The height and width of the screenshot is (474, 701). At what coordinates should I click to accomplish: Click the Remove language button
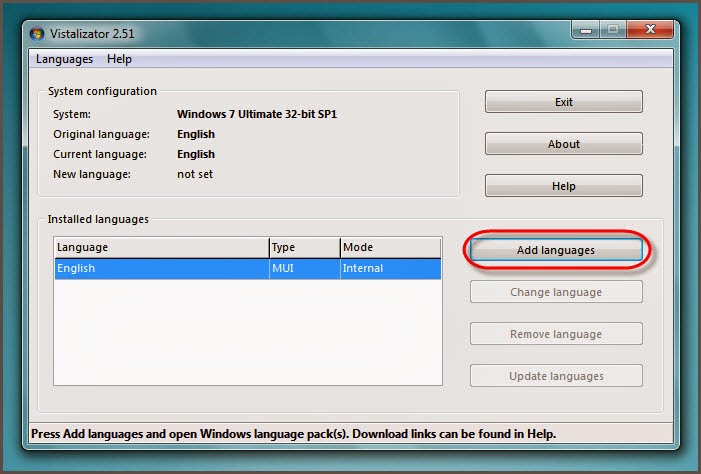556,334
